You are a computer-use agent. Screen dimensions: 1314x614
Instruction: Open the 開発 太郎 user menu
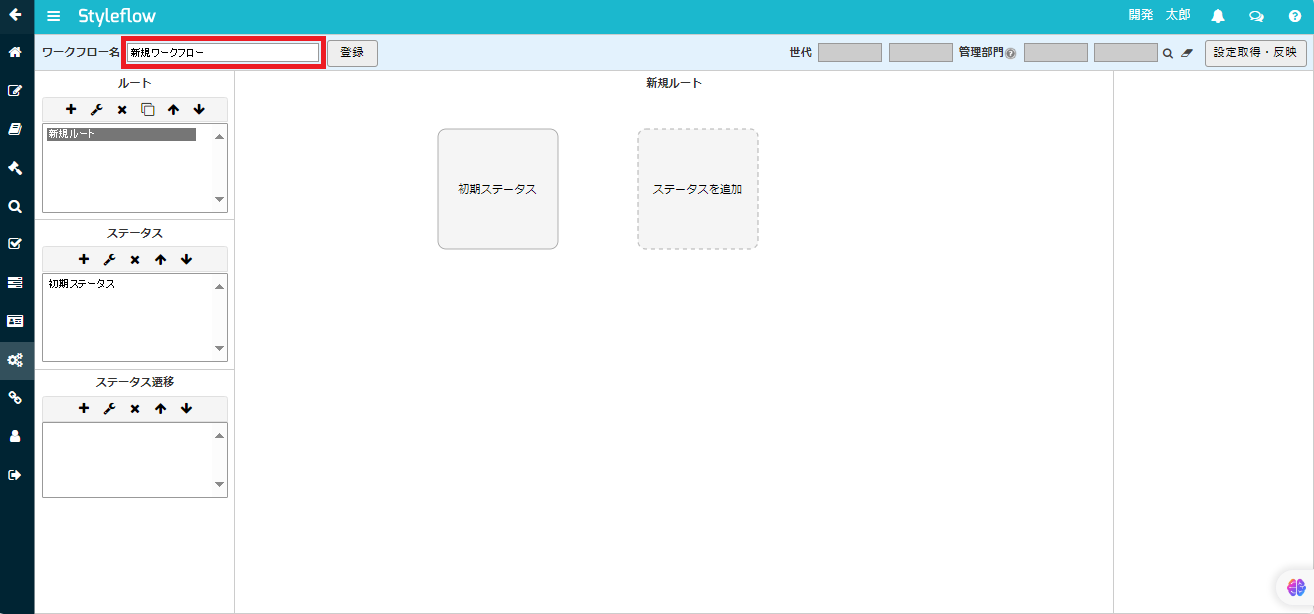pyautogui.click(x=1159, y=15)
